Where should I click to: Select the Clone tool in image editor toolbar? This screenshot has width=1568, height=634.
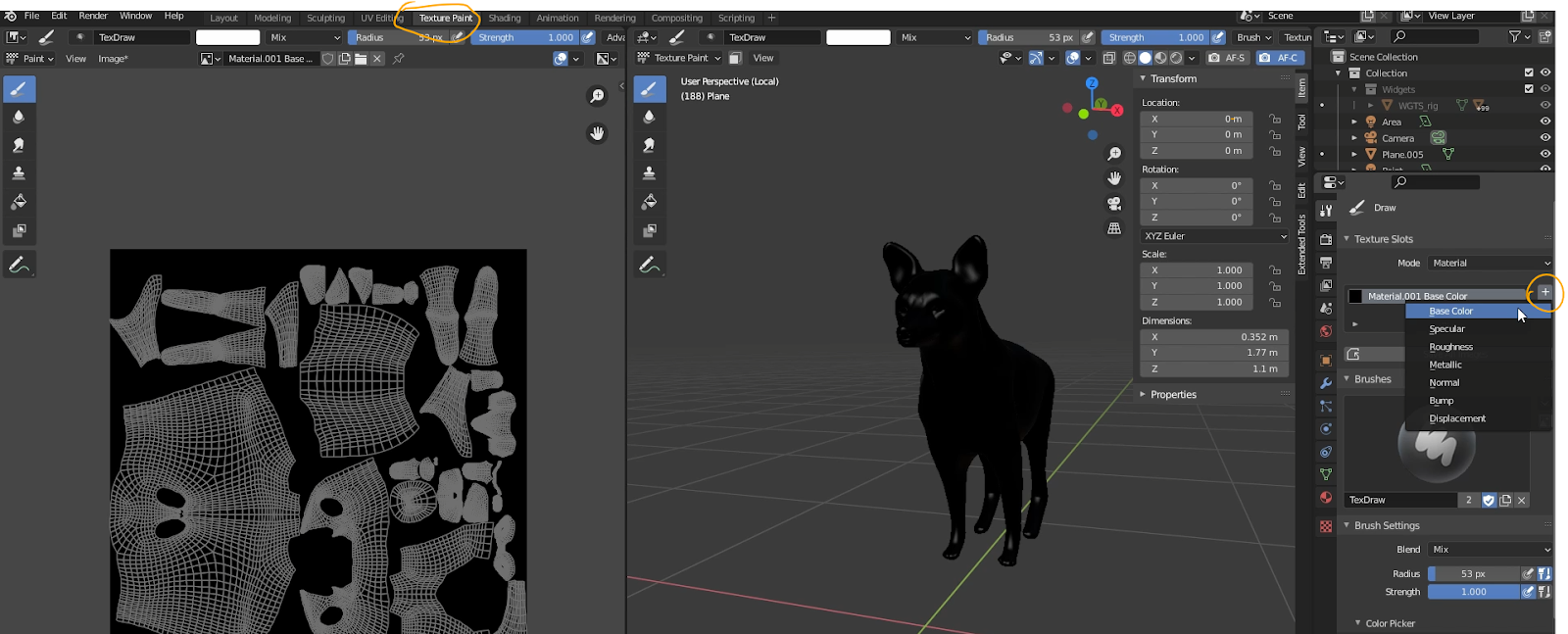(x=19, y=173)
